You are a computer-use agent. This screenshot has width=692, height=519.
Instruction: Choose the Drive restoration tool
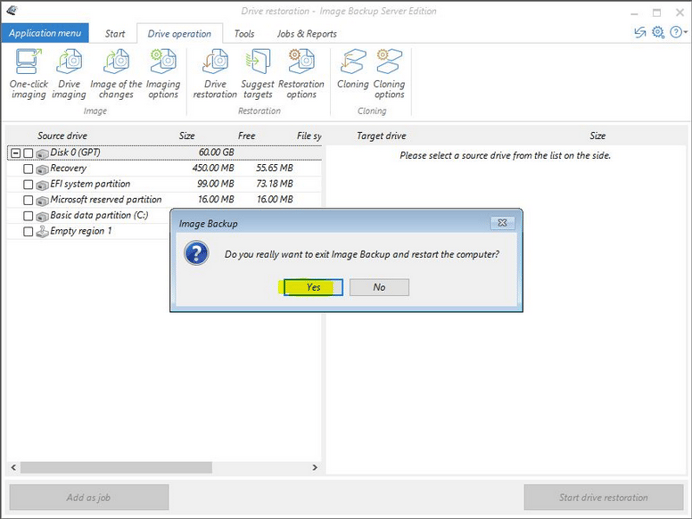[x=215, y=74]
